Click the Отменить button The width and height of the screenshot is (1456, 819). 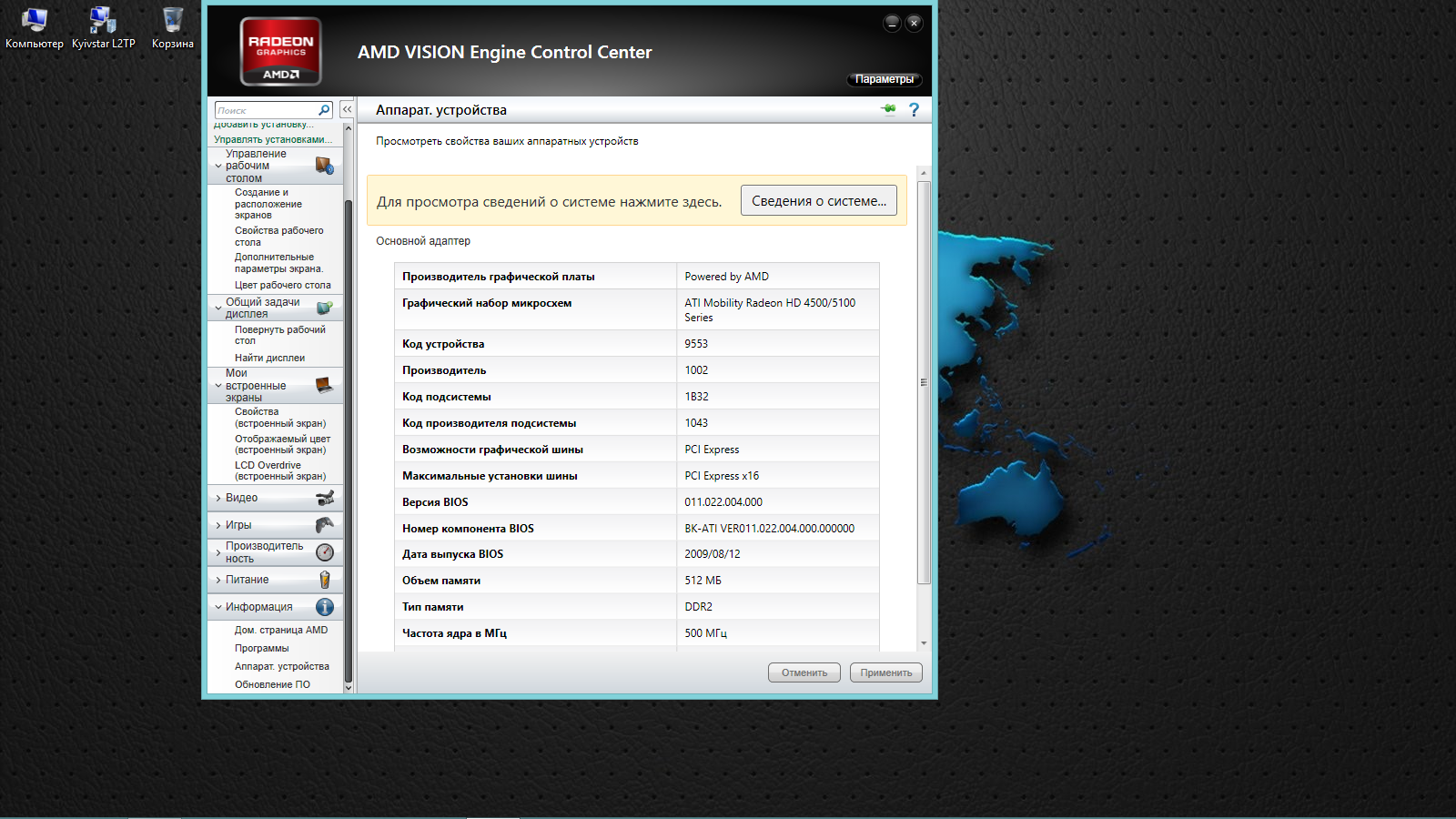coord(804,672)
